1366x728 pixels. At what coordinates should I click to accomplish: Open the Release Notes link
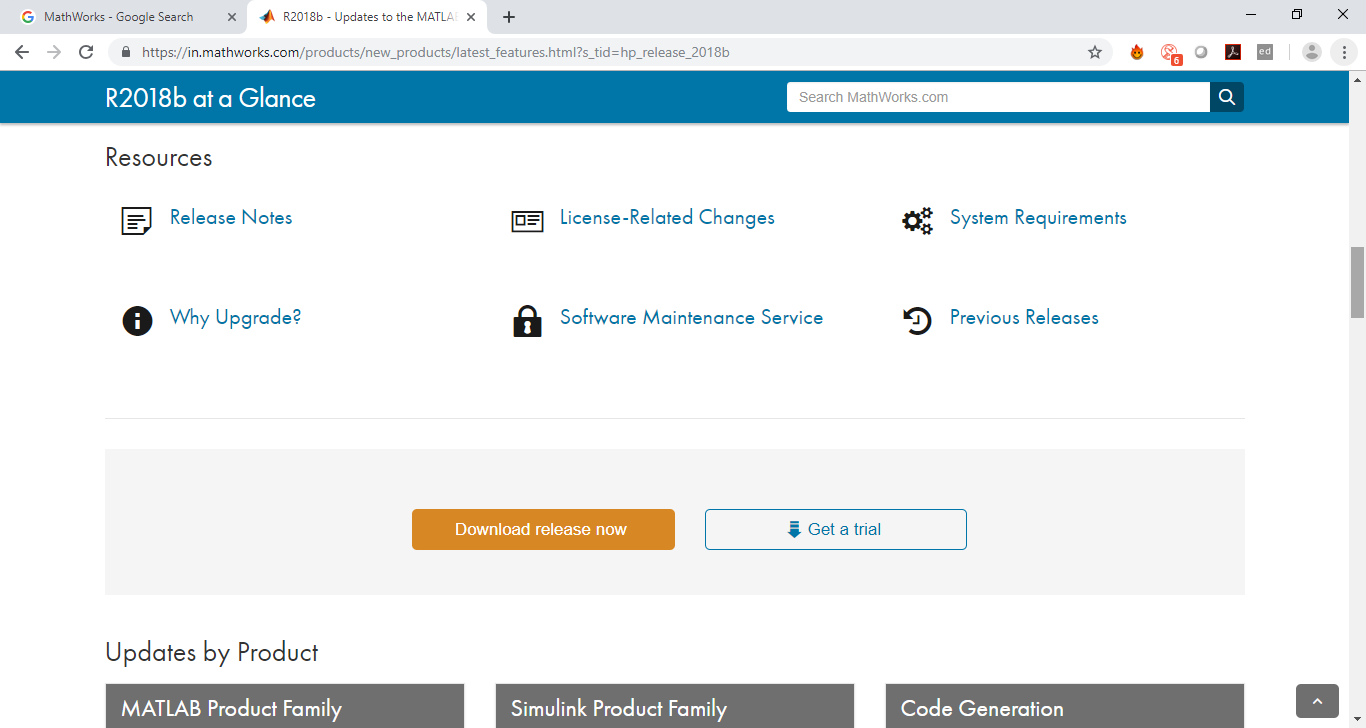(231, 217)
